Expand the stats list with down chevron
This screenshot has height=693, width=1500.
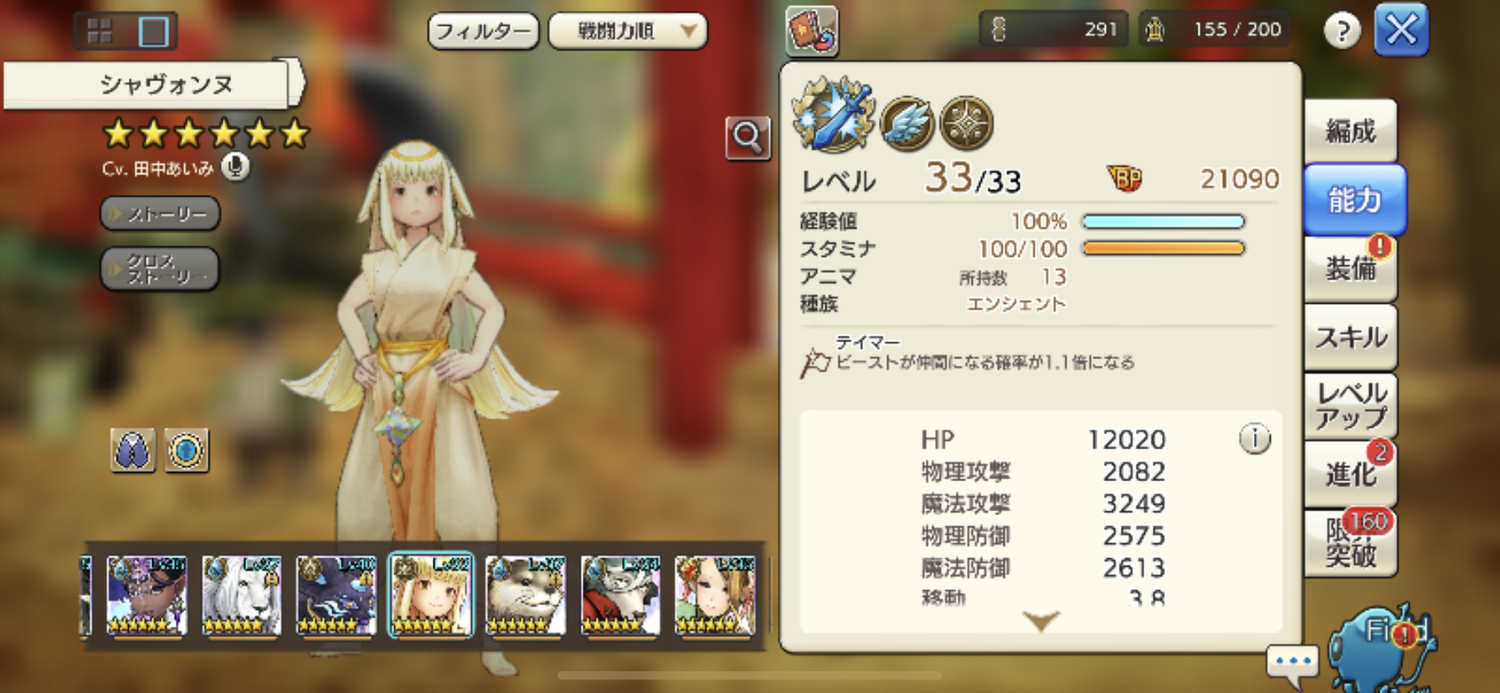pos(1040,621)
